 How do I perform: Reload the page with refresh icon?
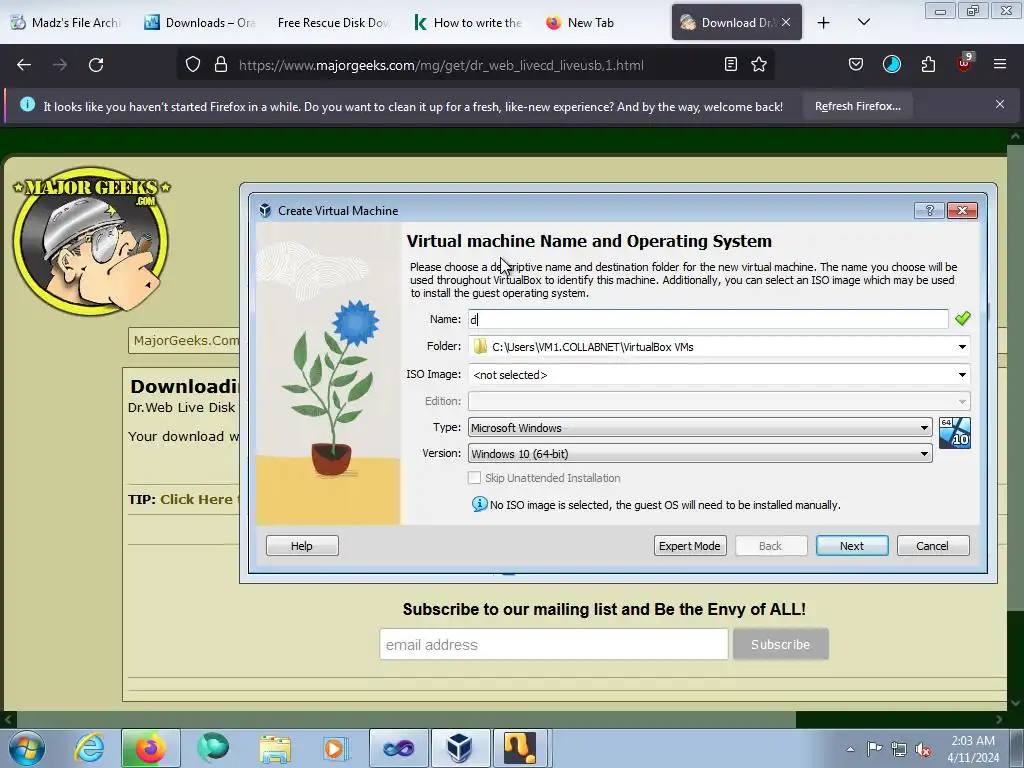click(x=96, y=65)
